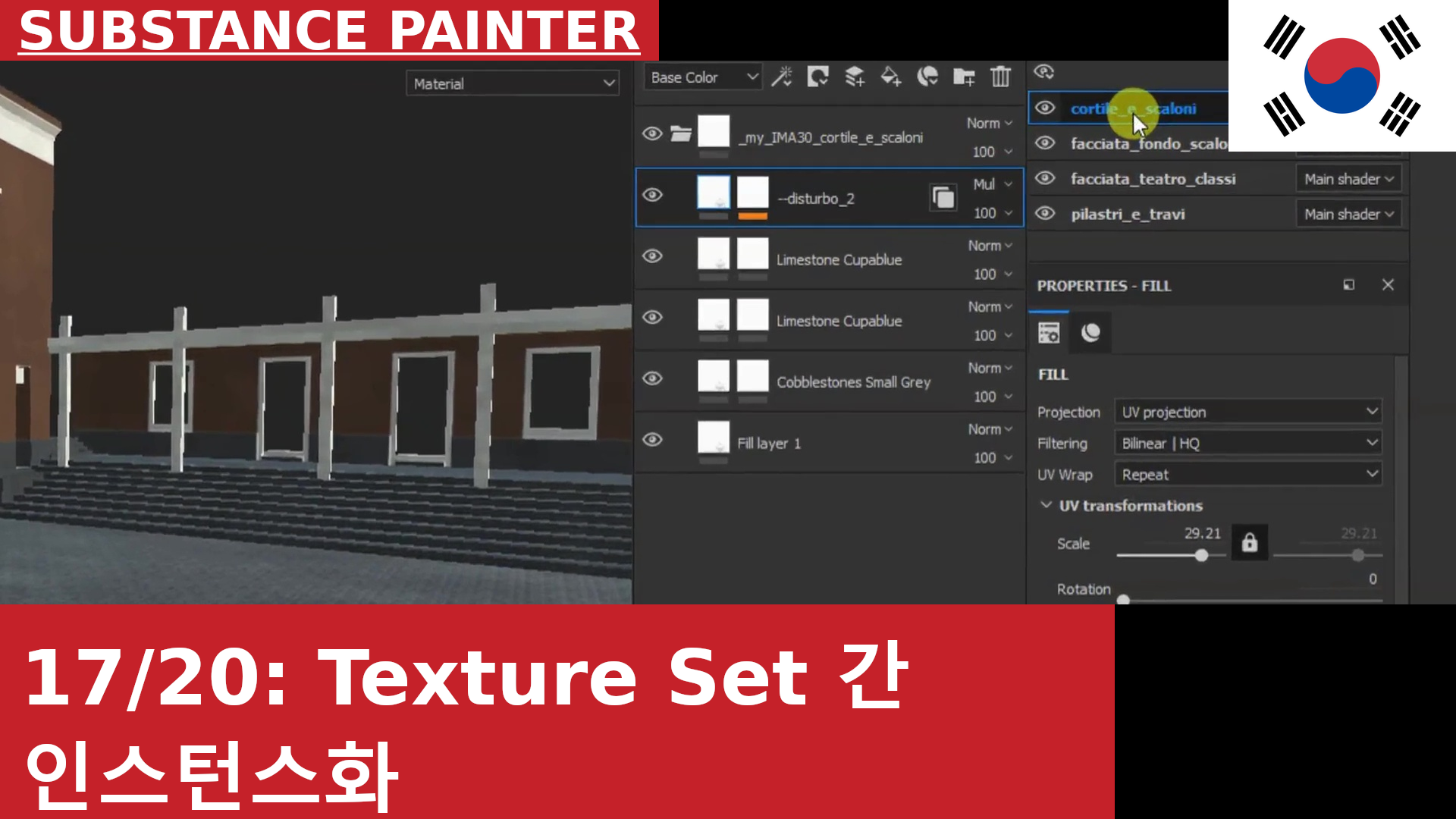The width and height of the screenshot is (1456, 819).
Task: Click the Rotation slider handle
Action: 1124,600
